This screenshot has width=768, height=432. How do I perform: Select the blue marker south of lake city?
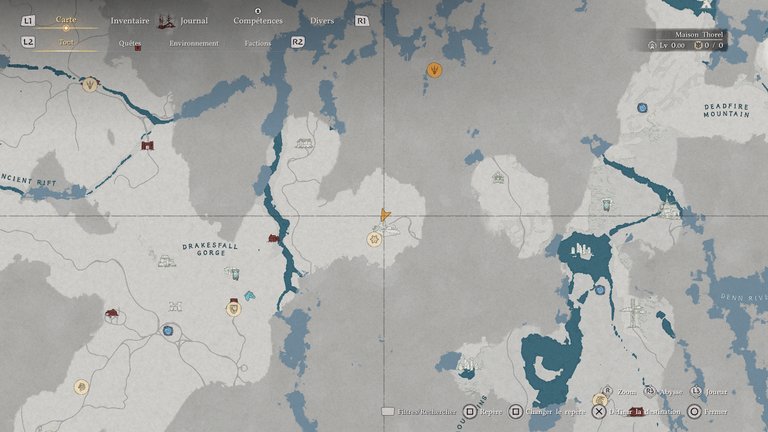point(600,290)
